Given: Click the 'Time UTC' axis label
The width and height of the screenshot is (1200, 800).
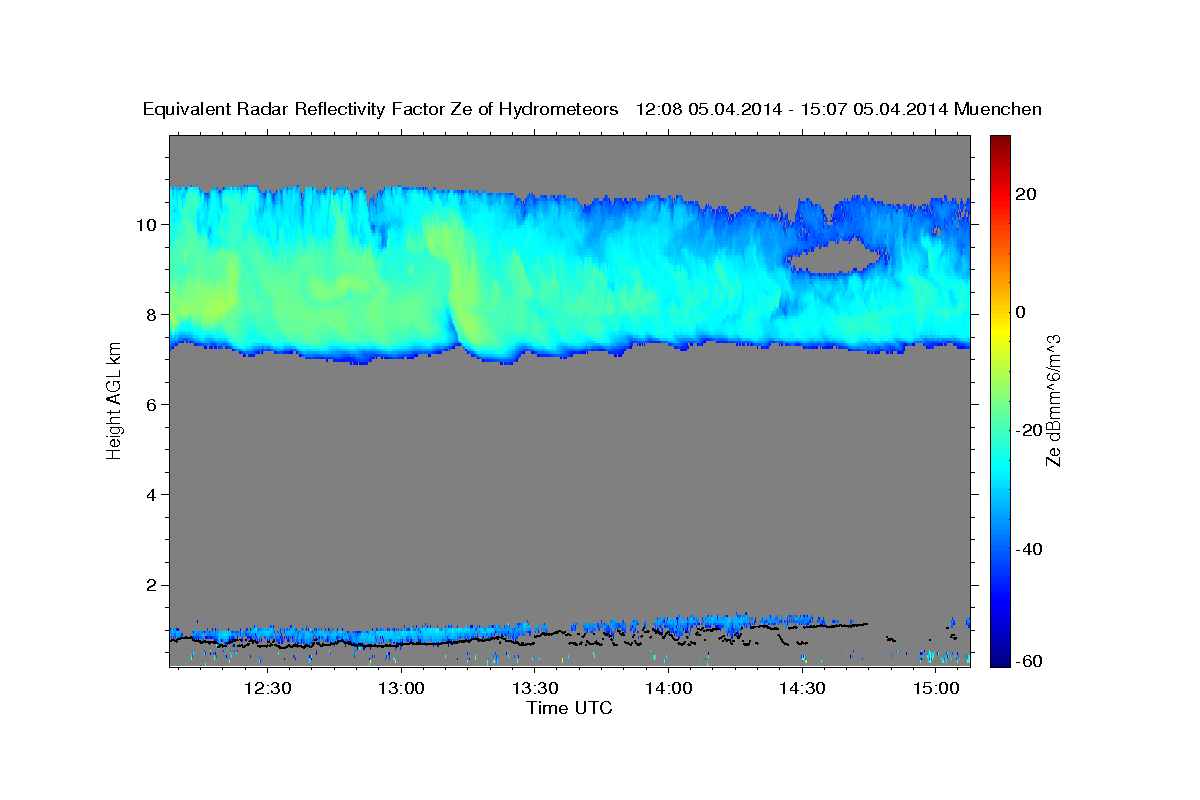Looking at the screenshot, I should pos(569,708).
